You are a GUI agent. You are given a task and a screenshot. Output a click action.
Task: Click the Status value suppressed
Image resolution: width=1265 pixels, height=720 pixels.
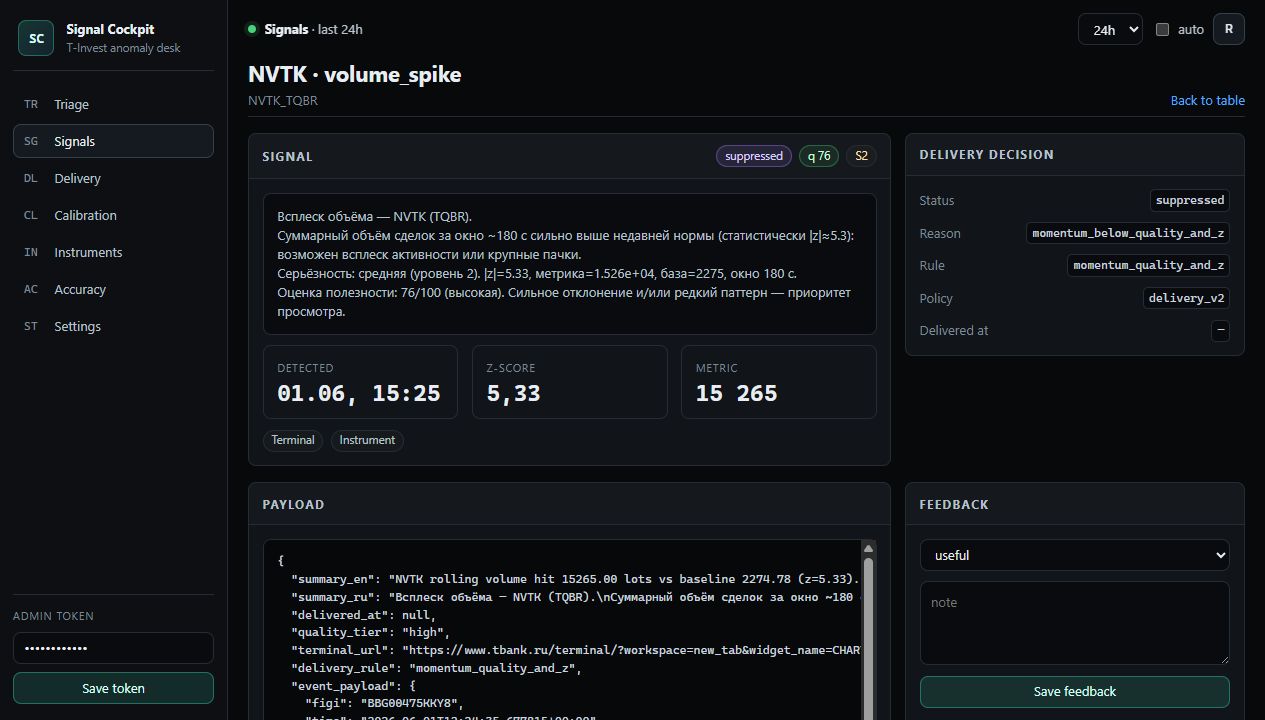point(1190,200)
